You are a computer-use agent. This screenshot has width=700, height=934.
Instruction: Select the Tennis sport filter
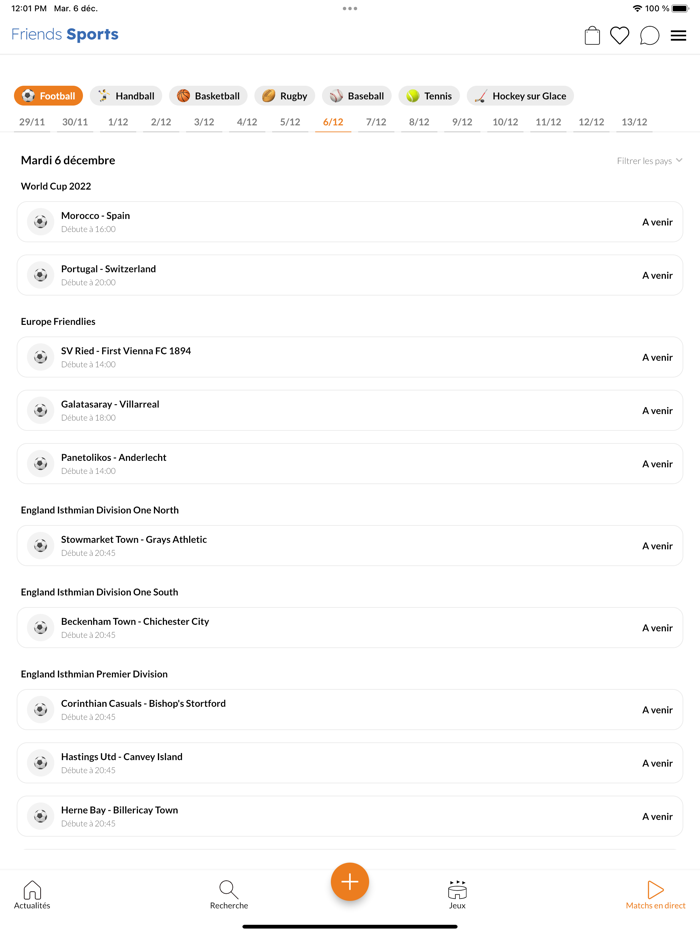[x=429, y=96]
